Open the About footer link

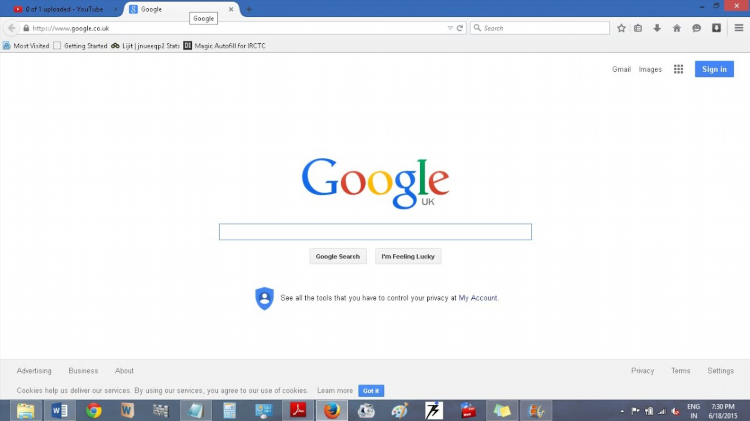tap(124, 371)
